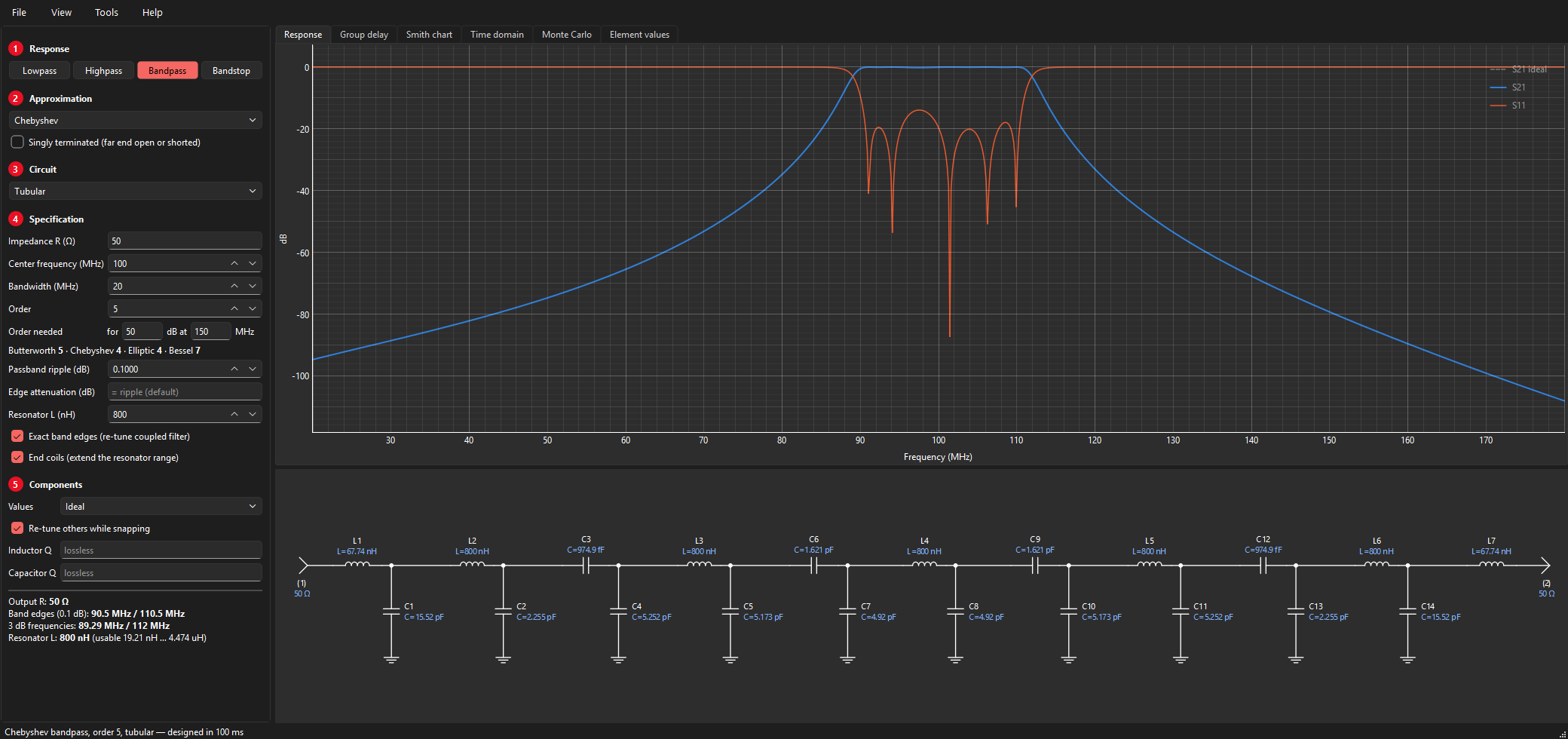This screenshot has height=739, width=1568.
Task: Click the window resize grip in status bar
Action: pos(1562,733)
